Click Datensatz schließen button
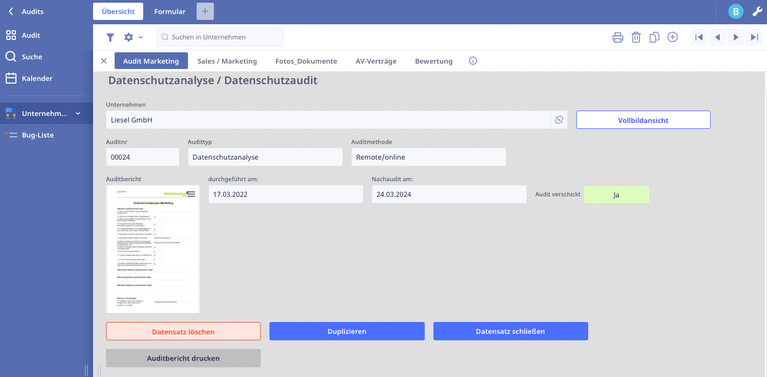This screenshot has width=767, height=377. (510, 331)
